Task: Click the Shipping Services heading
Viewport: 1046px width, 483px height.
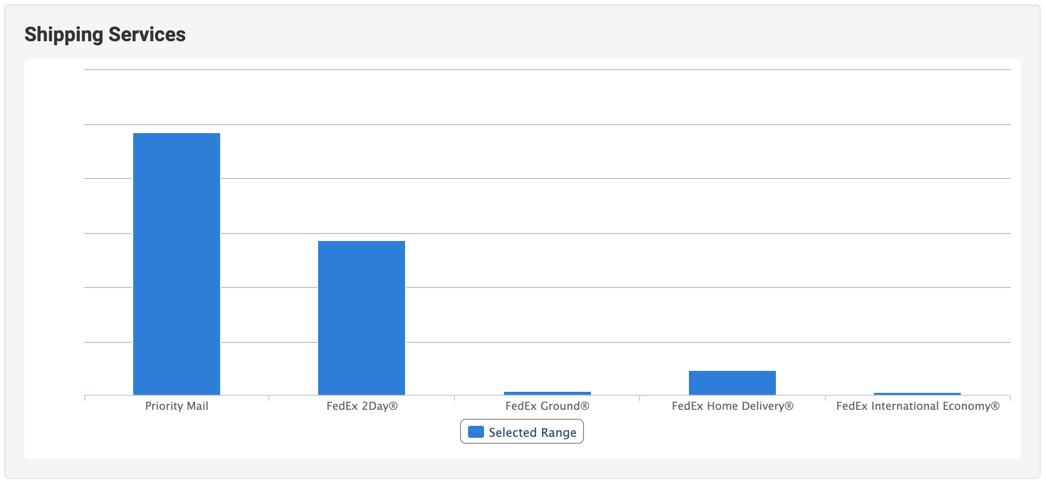Action: pos(105,34)
